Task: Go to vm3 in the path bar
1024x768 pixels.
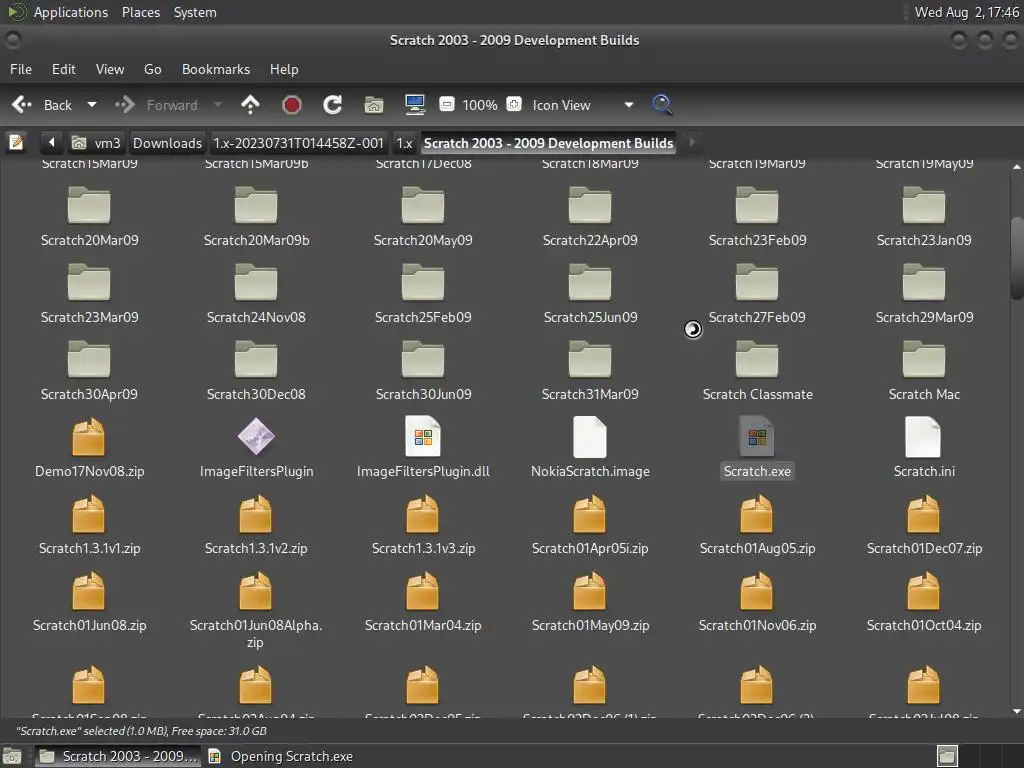Action: (x=97, y=143)
